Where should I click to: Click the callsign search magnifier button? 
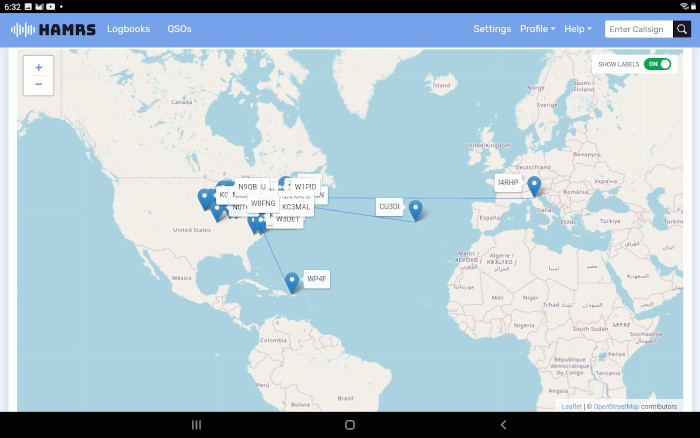(x=681, y=29)
